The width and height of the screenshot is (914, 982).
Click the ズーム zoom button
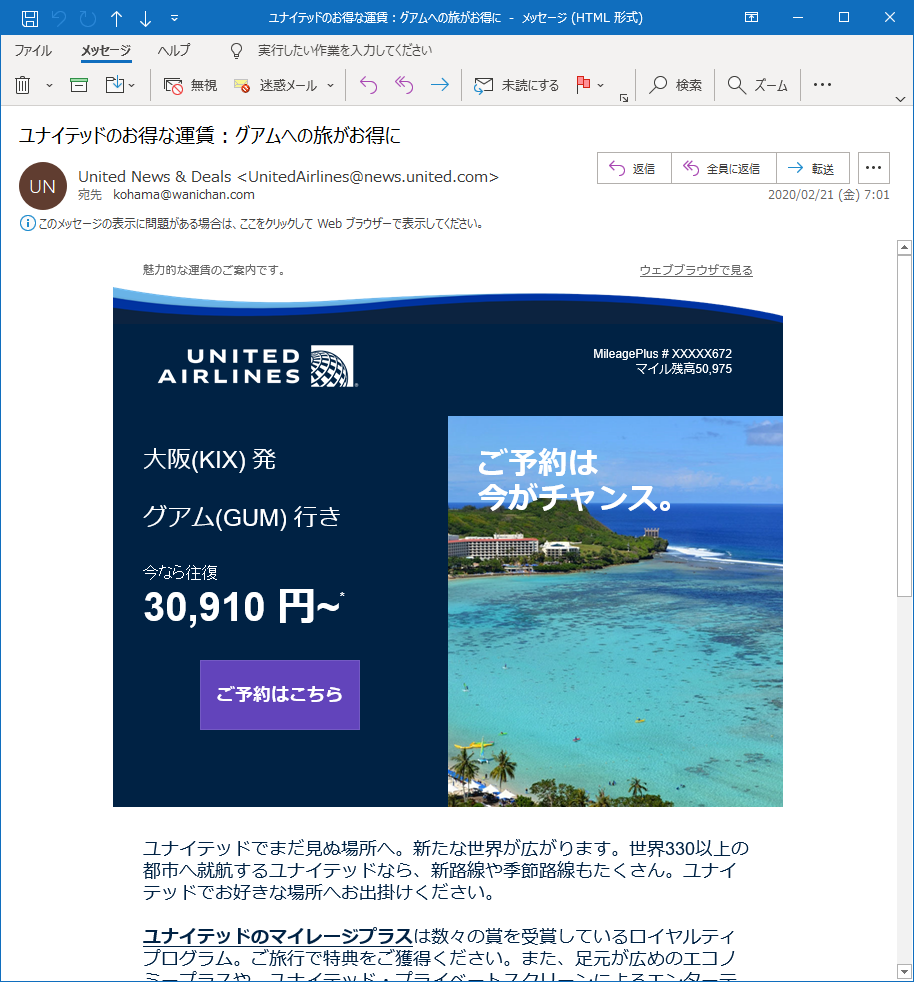(758, 85)
